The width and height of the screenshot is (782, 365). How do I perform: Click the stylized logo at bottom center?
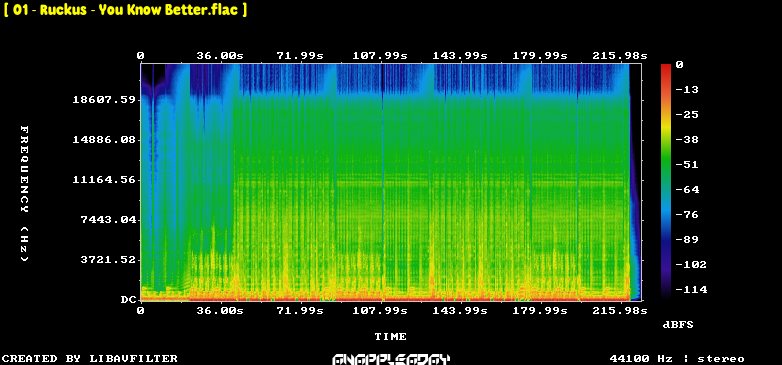click(391, 359)
